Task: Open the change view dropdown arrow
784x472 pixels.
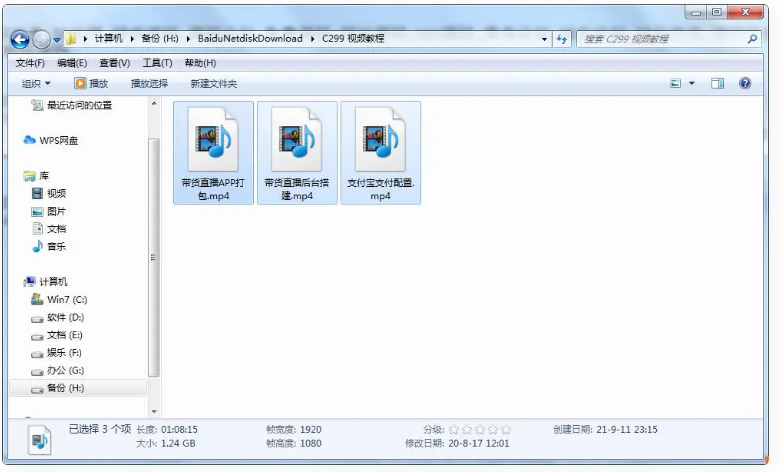Action: click(692, 83)
